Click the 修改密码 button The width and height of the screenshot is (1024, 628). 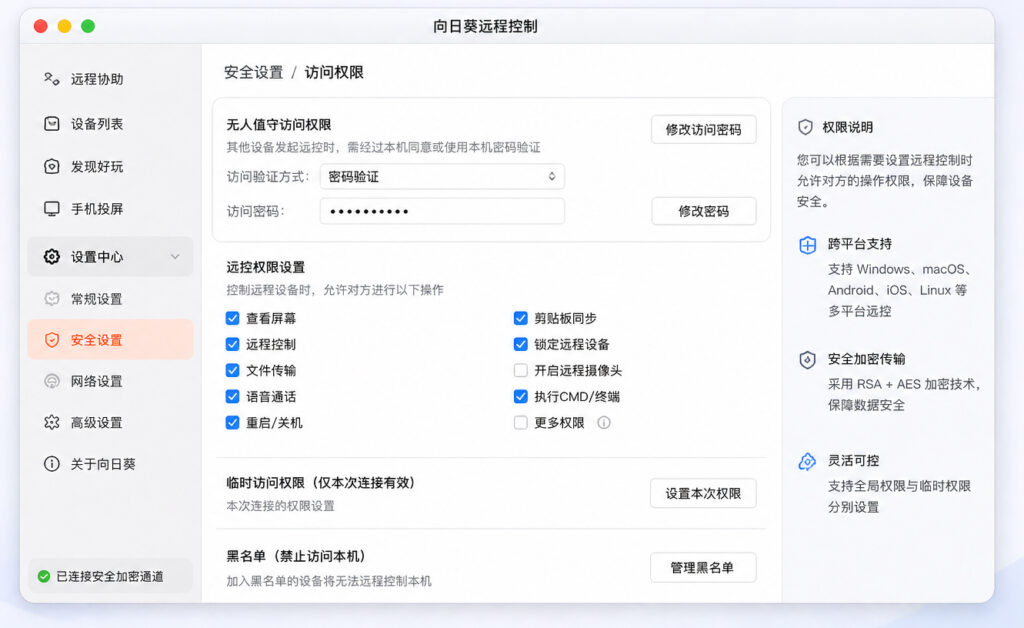[703, 211]
